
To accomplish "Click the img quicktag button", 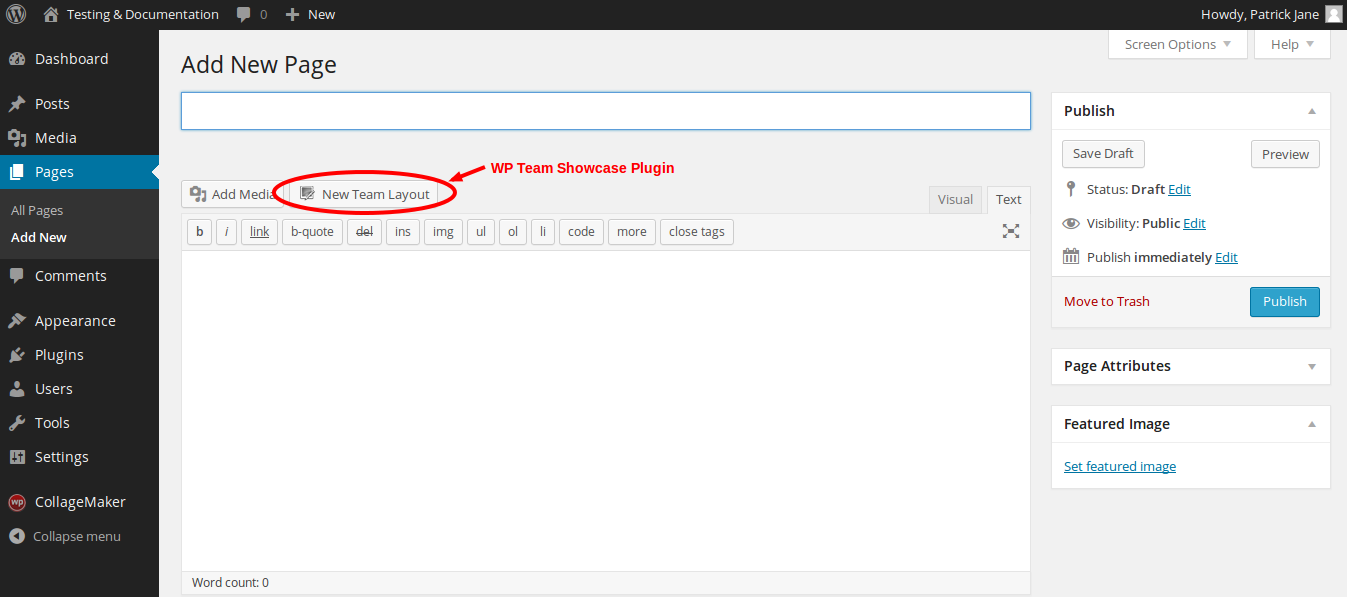I will coord(443,232).
